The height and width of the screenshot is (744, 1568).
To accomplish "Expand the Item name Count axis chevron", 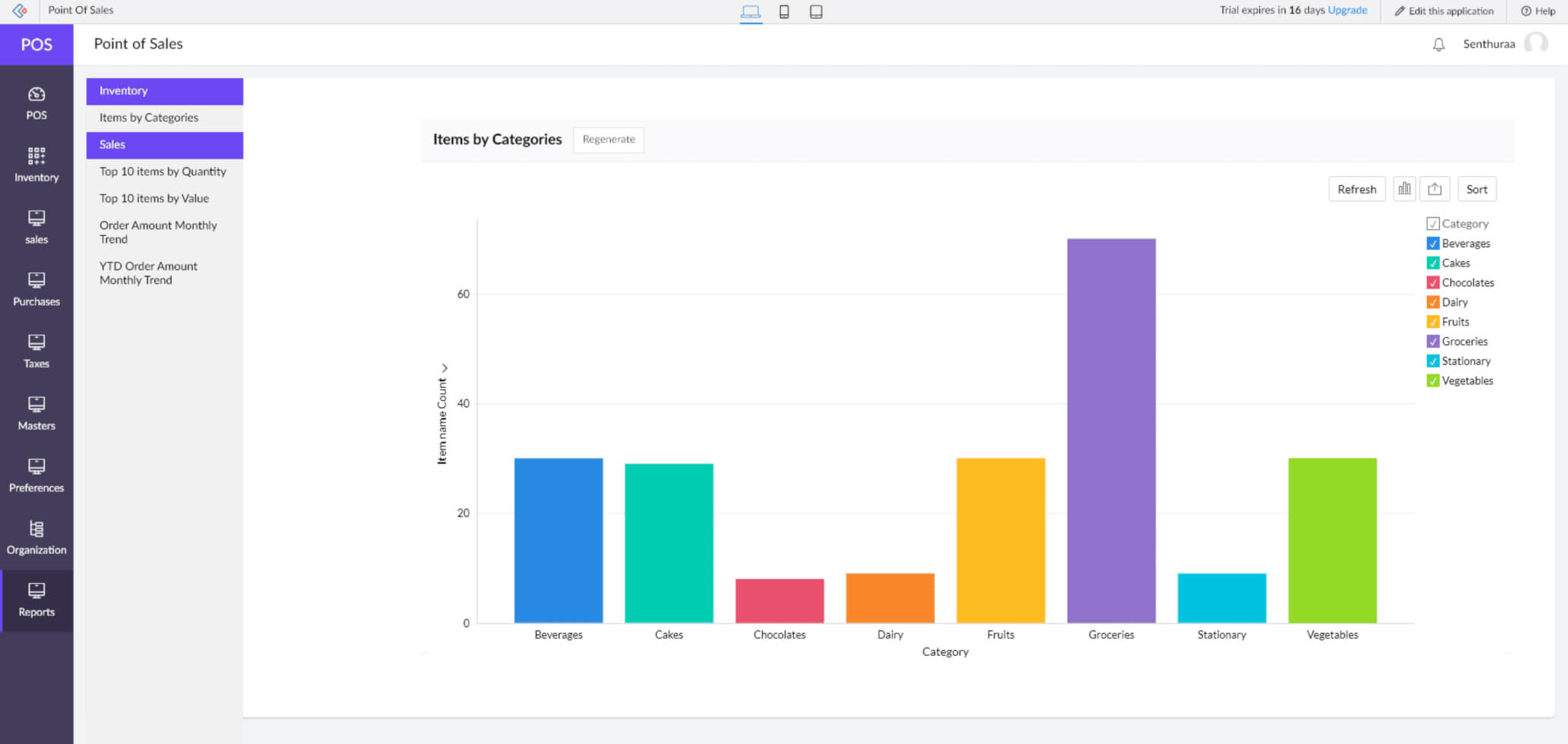I will click(445, 367).
